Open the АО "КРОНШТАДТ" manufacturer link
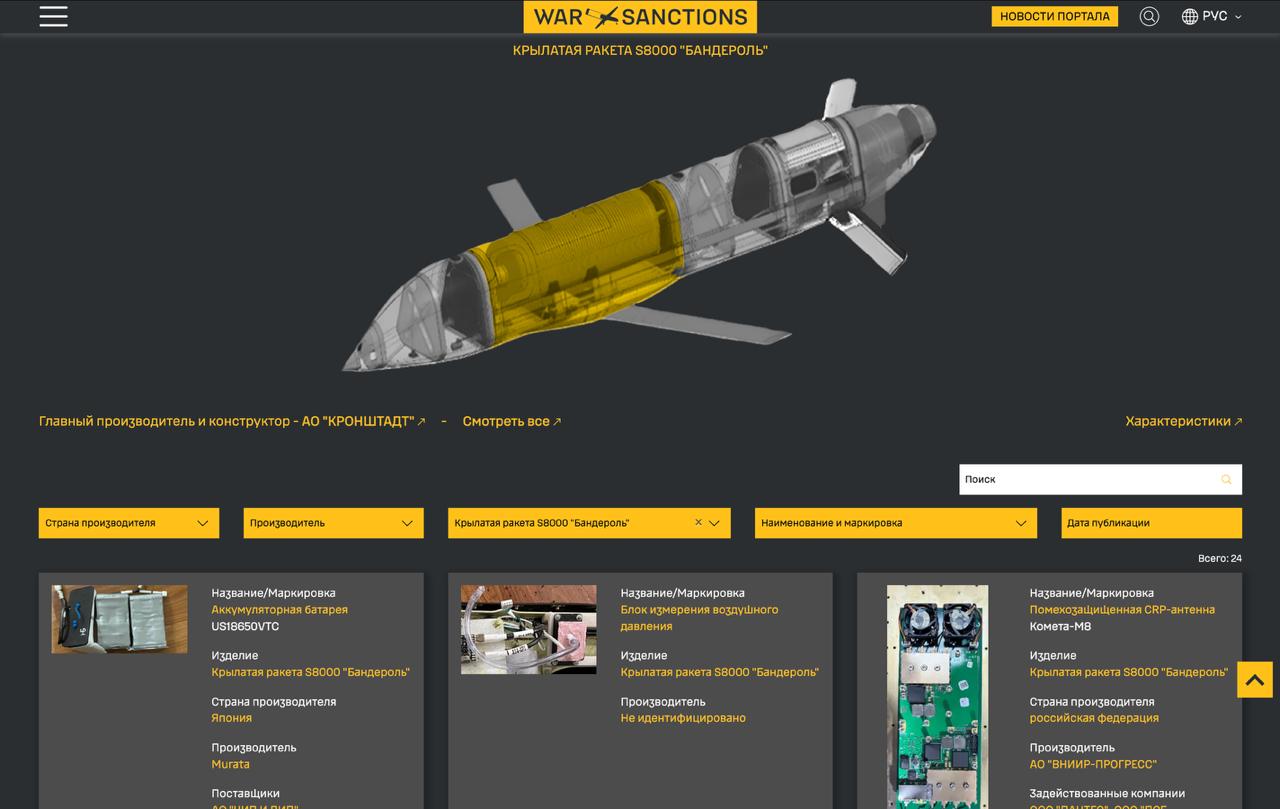This screenshot has height=809, width=1280. point(232,421)
